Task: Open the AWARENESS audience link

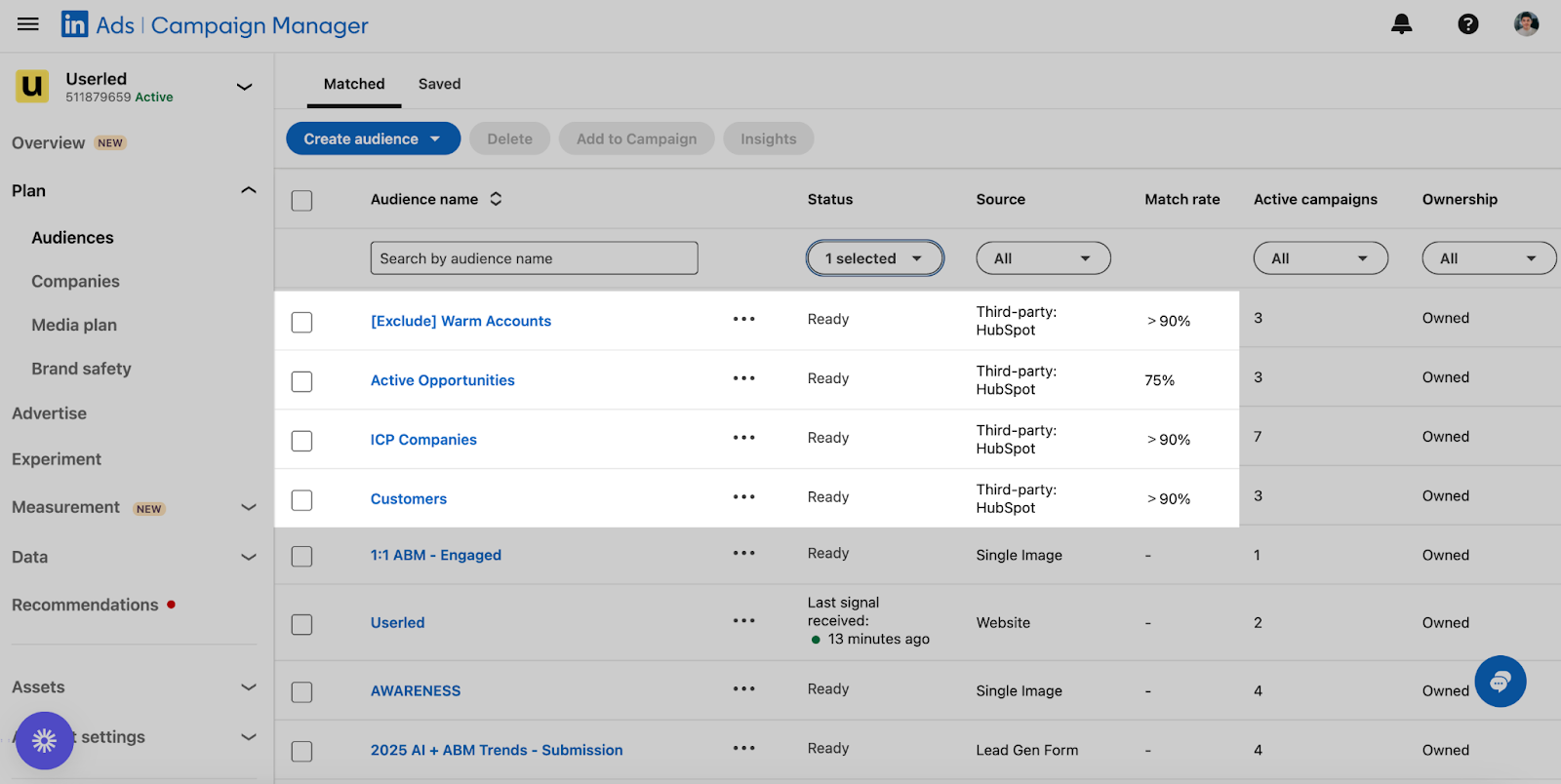Action: coord(416,690)
